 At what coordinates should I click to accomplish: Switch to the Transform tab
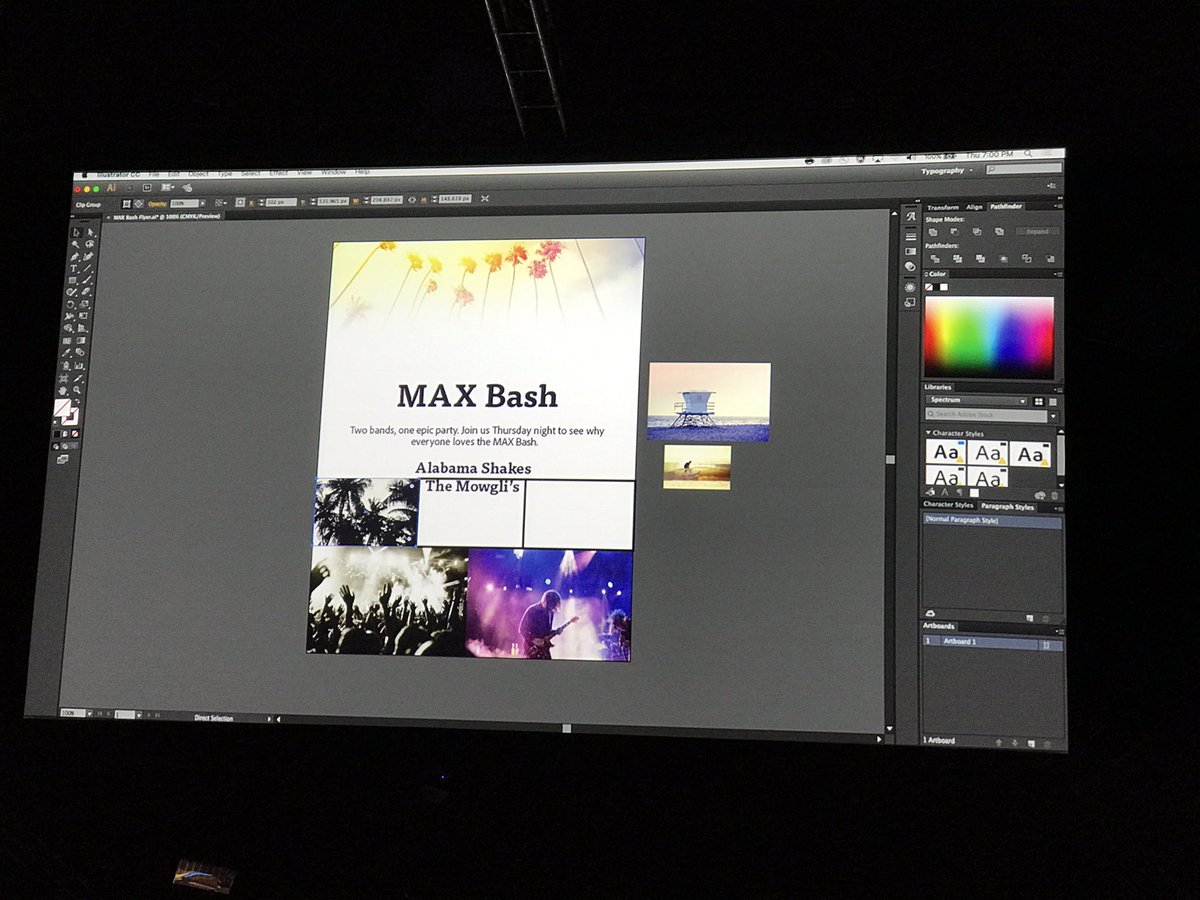pyautogui.click(x=943, y=208)
